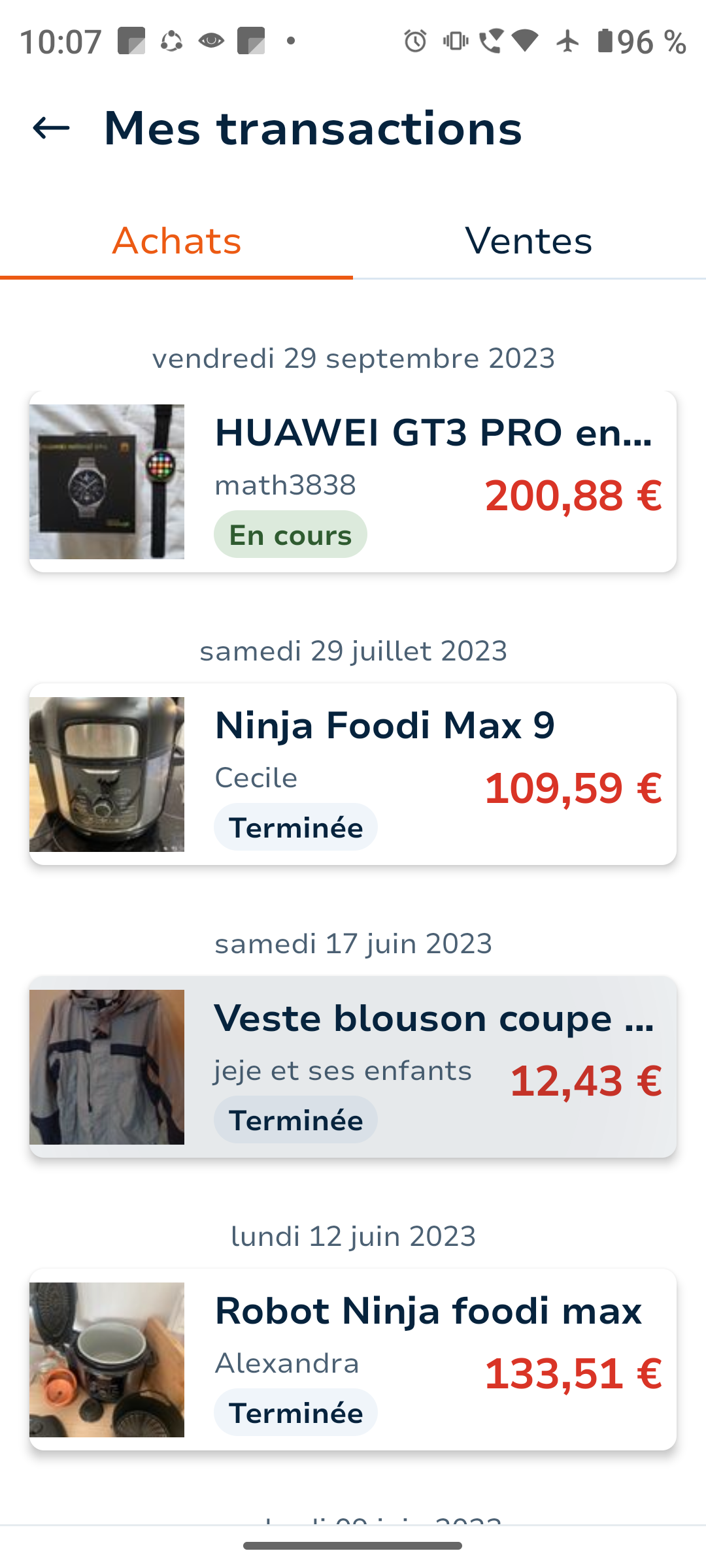Tap the airplane mode status icon

(567, 41)
